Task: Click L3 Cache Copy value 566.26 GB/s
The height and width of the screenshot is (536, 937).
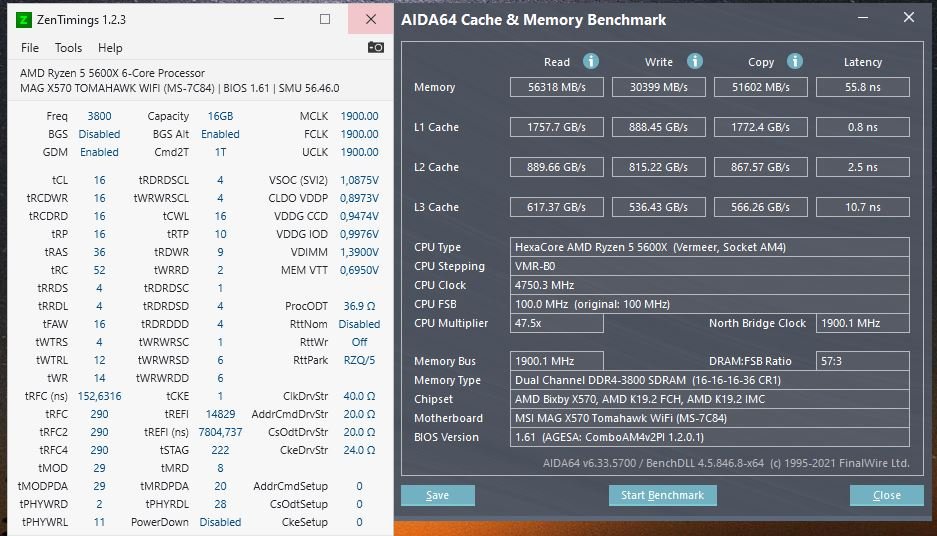Action: 761,207
